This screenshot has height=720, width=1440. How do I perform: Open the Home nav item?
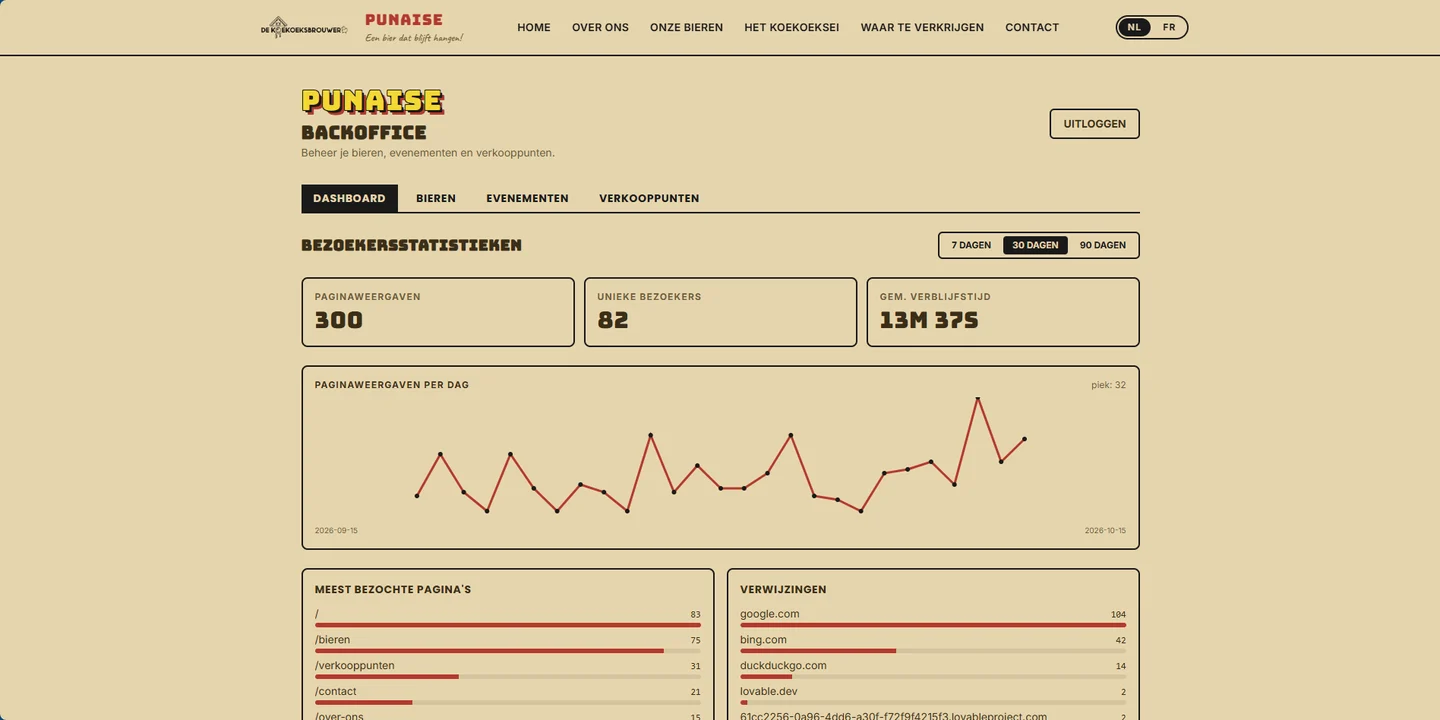coord(534,28)
